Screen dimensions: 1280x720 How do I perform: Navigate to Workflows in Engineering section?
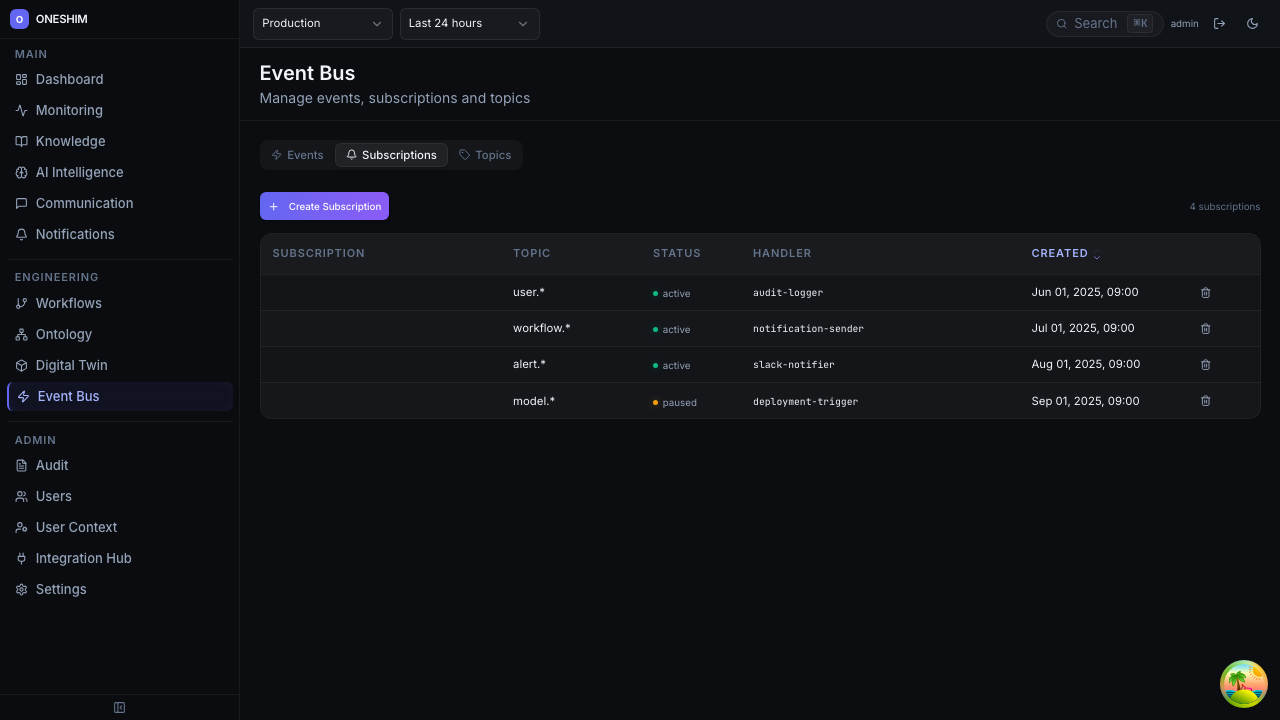click(68, 303)
